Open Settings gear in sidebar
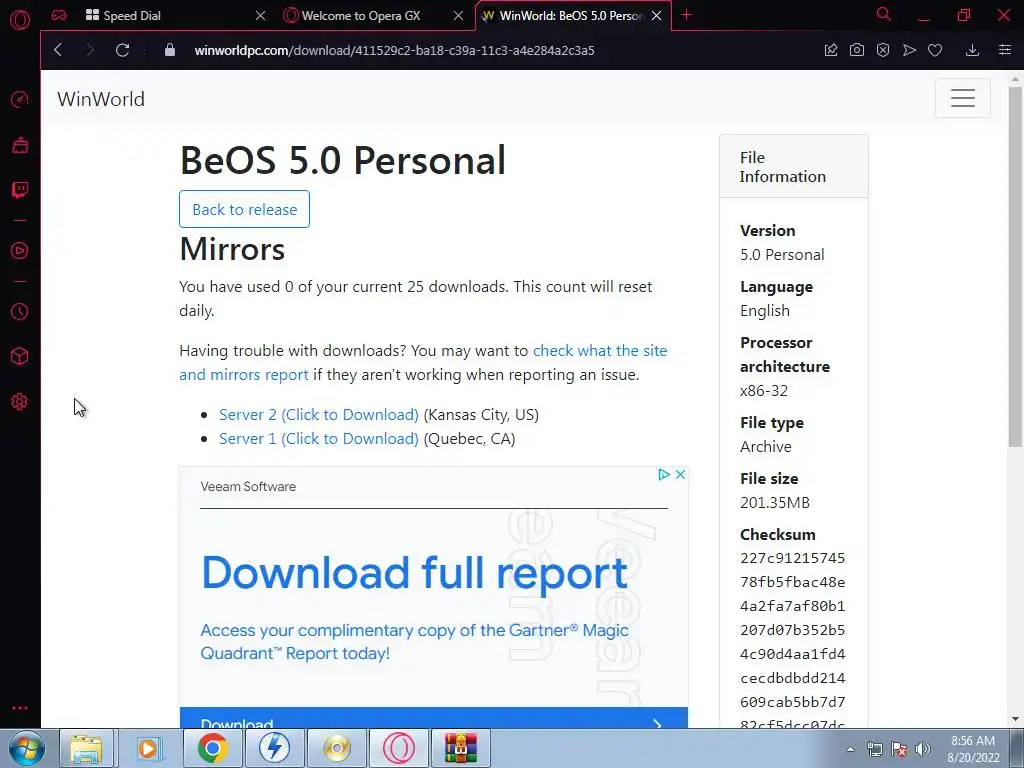Image resolution: width=1024 pixels, height=768 pixels. click(x=20, y=402)
